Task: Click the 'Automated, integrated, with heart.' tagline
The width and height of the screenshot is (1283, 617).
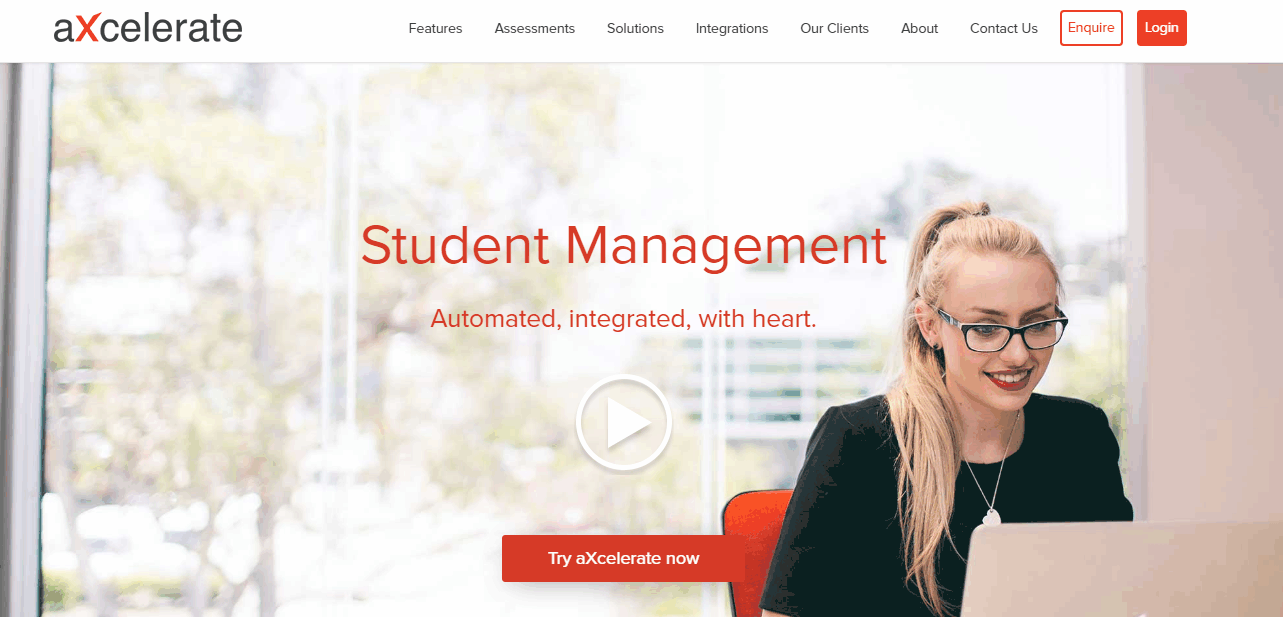Action: click(x=624, y=319)
